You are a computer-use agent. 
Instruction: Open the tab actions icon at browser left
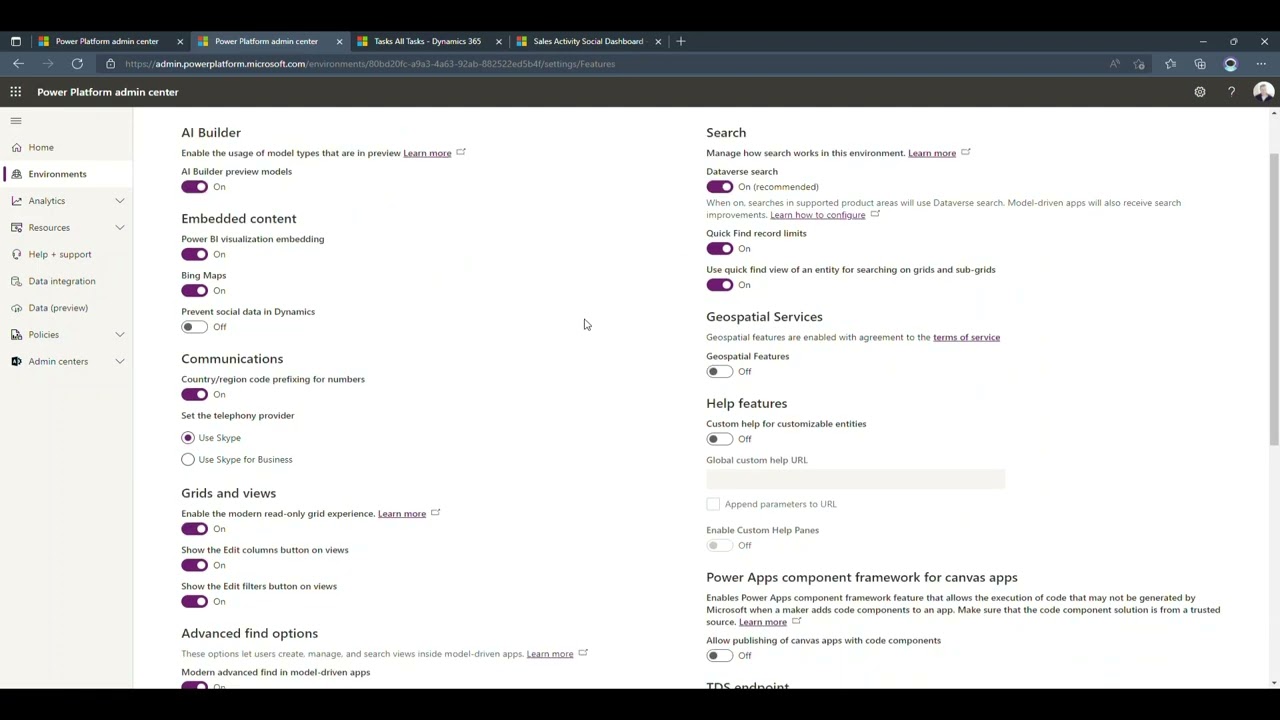pyautogui.click(x=16, y=41)
